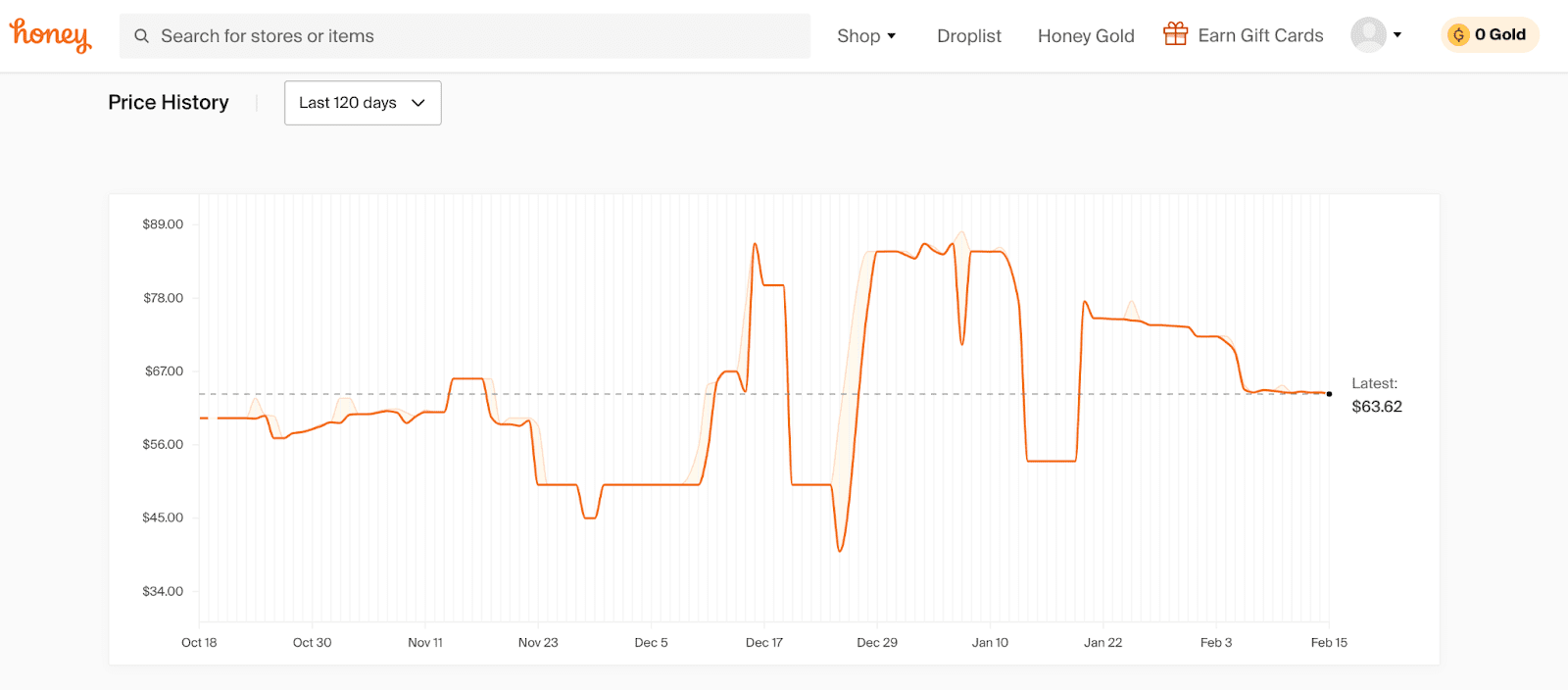The image size is (1568, 690).
Task: Click the Dec 5 date label
Action: click(x=651, y=643)
